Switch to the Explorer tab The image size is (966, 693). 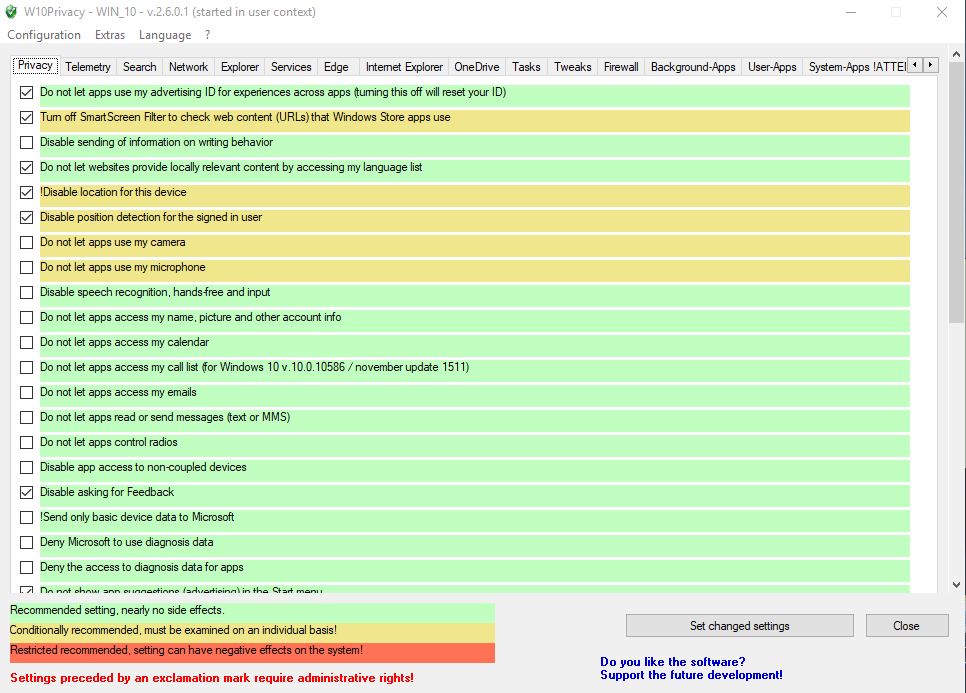pyautogui.click(x=240, y=67)
